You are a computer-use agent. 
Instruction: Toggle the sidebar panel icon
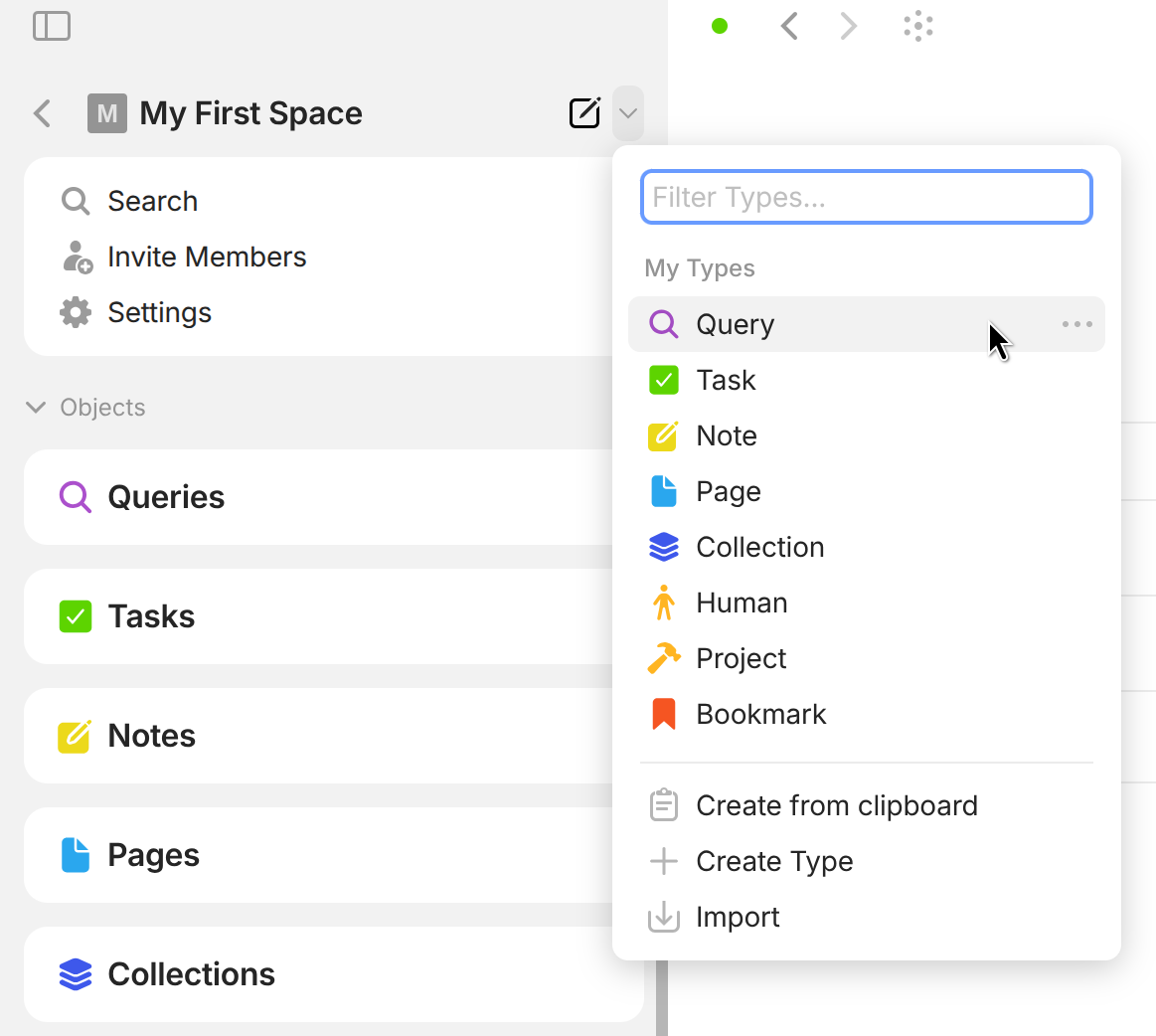pyautogui.click(x=52, y=26)
